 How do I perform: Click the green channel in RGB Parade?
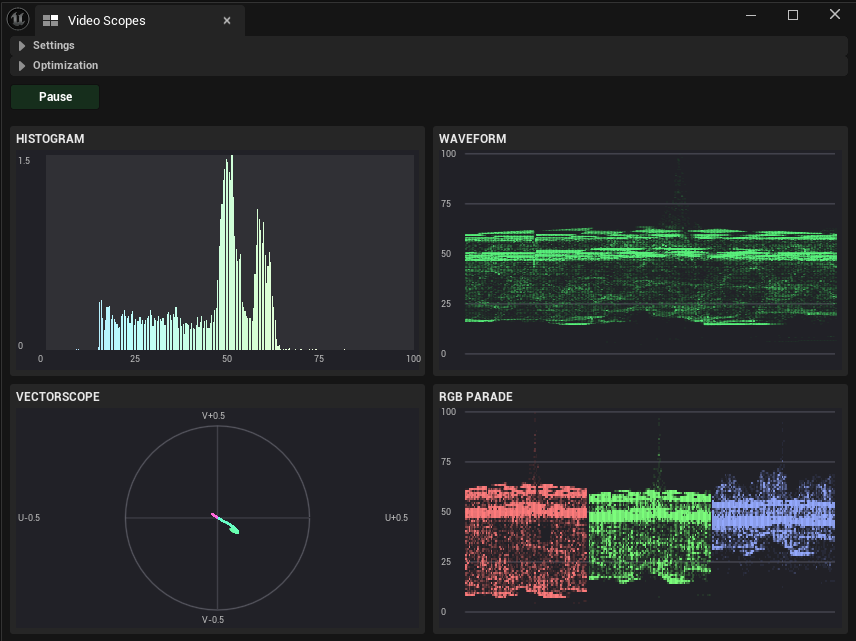point(650,537)
